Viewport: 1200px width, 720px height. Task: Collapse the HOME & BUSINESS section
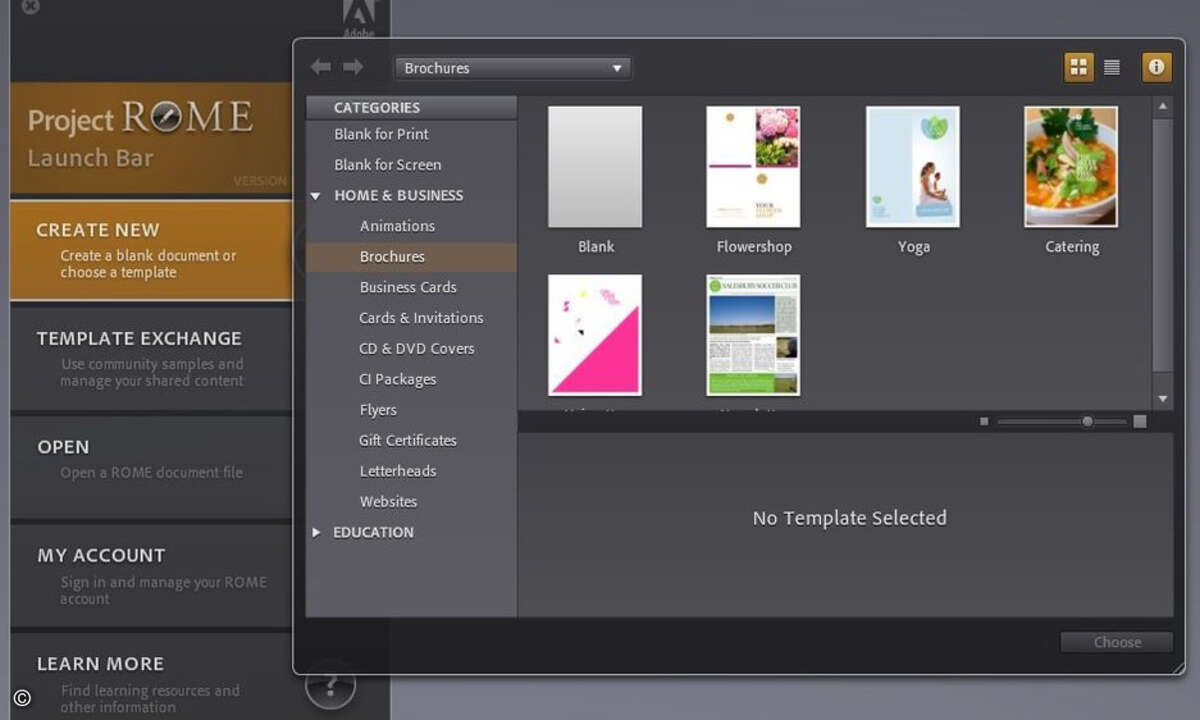pyautogui.click(x=315, y=196)
